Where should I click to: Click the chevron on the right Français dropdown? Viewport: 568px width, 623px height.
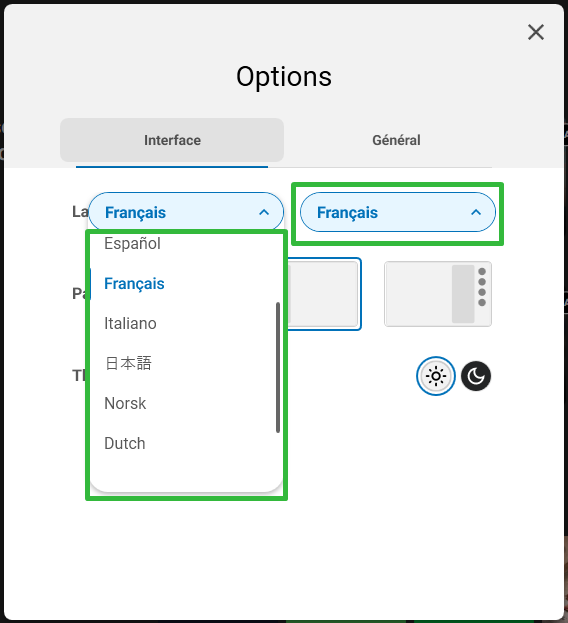[x=476, y=213]
